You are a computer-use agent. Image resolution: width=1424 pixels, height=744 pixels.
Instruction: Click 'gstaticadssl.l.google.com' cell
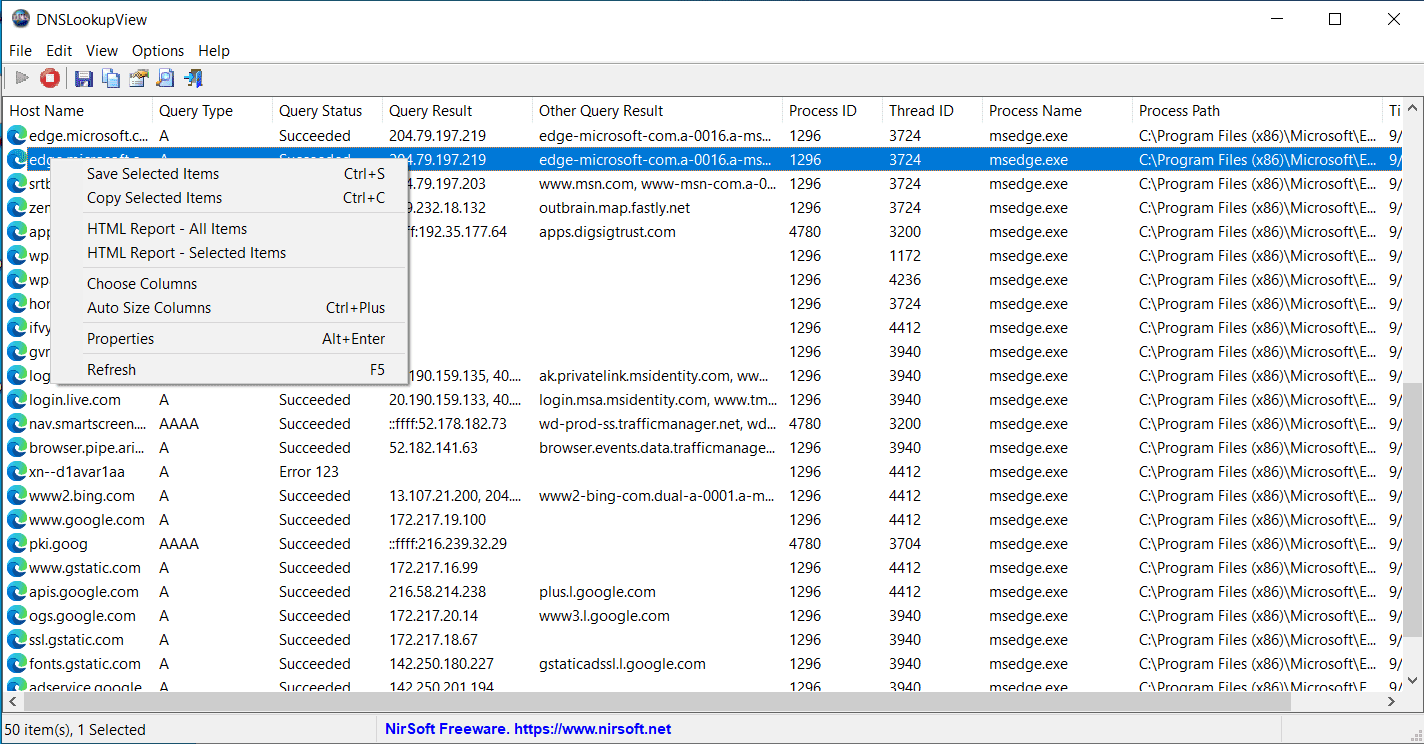point(622,664)
